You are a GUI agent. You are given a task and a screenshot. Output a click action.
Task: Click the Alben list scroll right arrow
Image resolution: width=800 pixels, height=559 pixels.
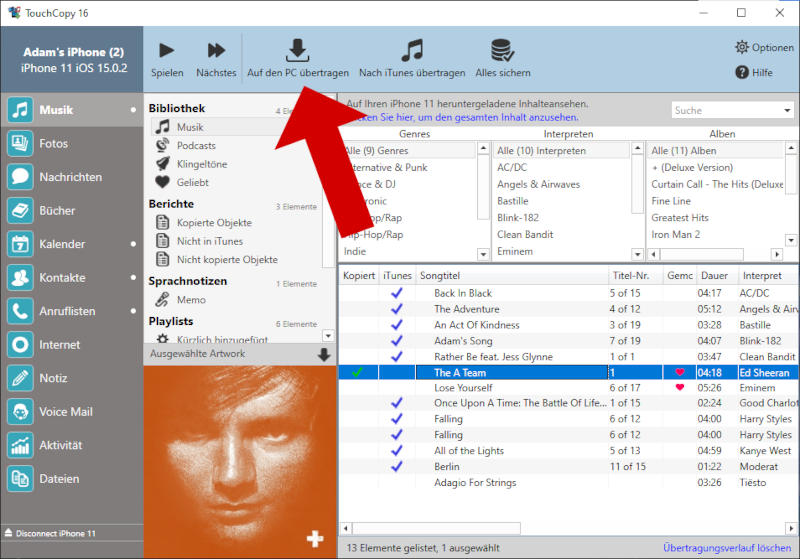click(777, 253)
